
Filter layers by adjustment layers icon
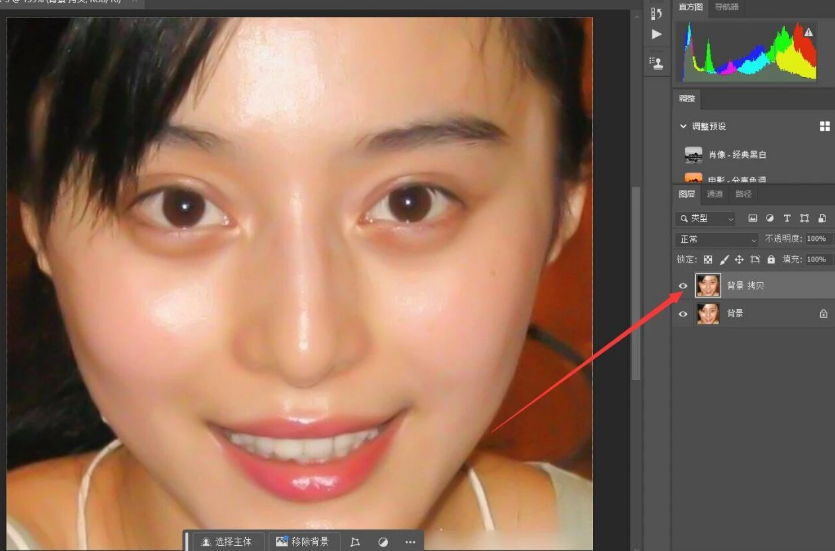click(769, 218)
